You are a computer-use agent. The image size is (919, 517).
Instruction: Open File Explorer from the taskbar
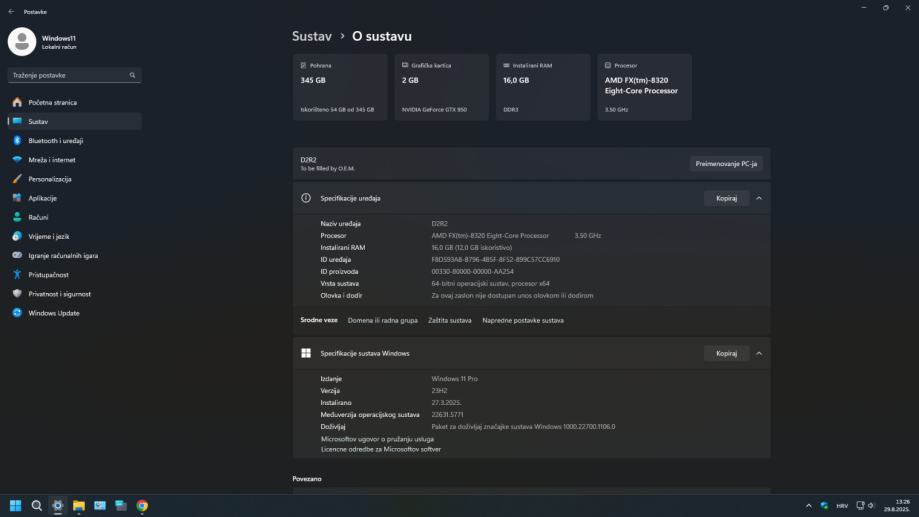(79, 505)
